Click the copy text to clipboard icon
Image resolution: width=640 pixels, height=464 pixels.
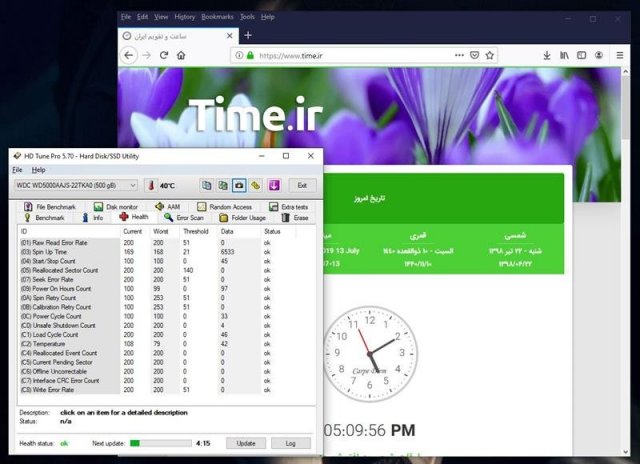[x=207, y=185]
